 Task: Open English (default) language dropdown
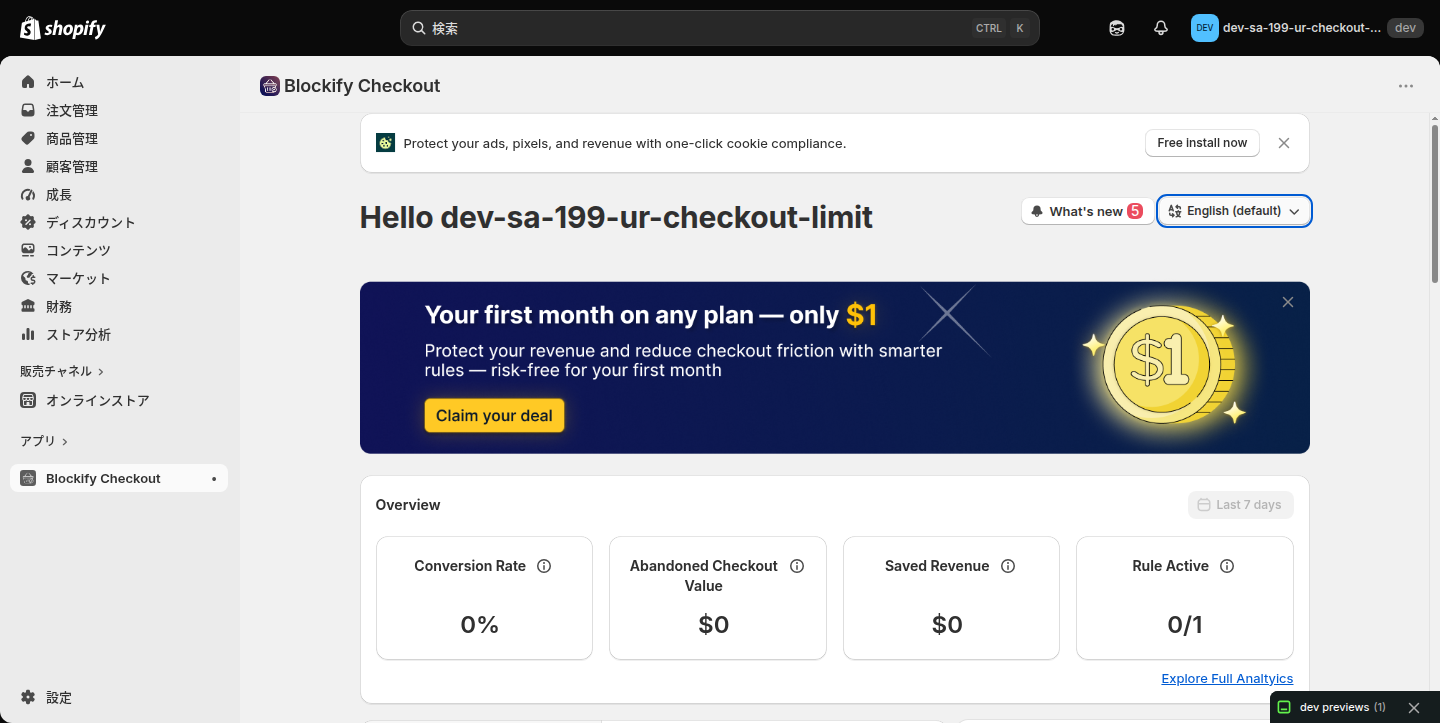coord(1234,211)
